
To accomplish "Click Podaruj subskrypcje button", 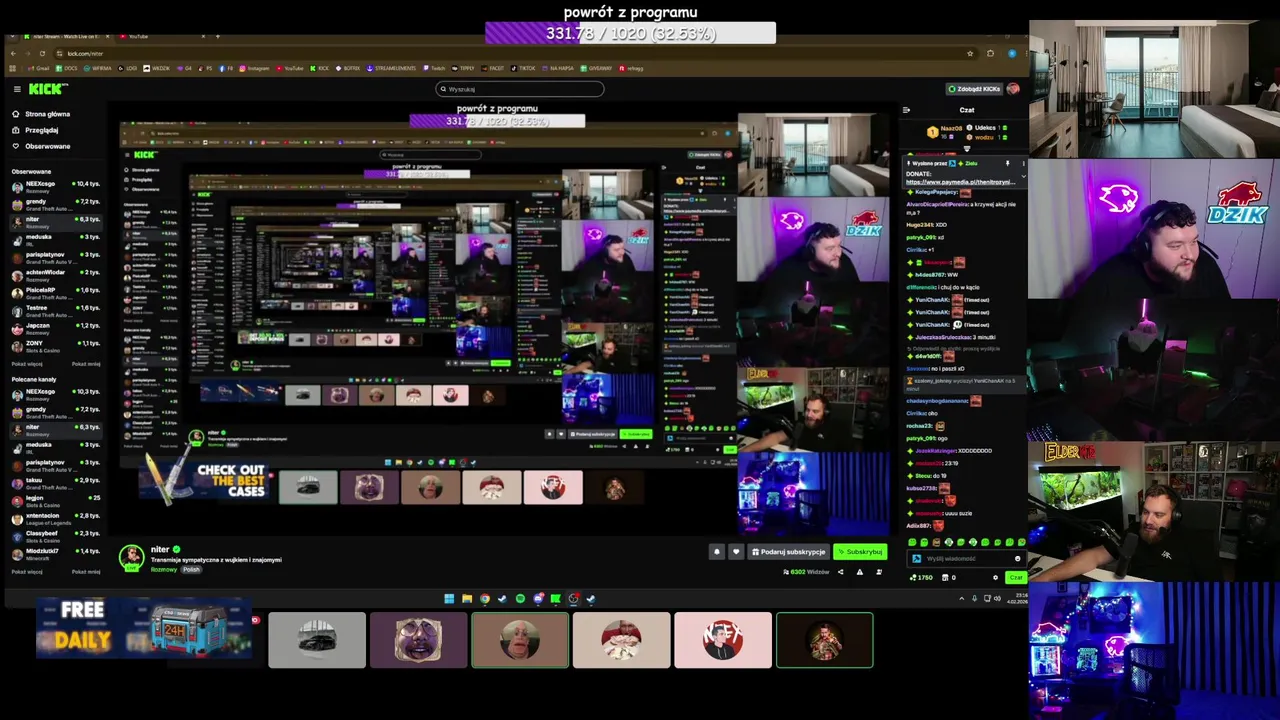I will [789, 552].
